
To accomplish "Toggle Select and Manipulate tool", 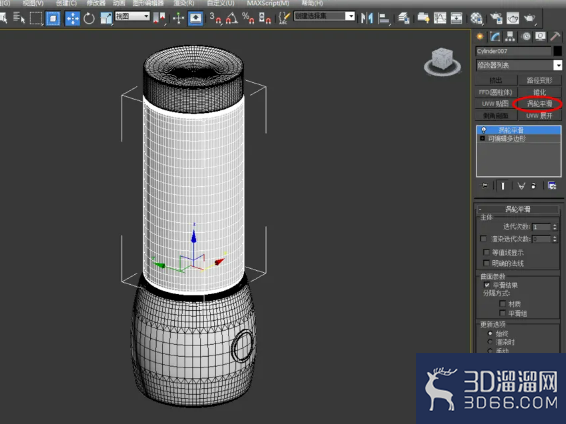I will [x=178, y=18].
